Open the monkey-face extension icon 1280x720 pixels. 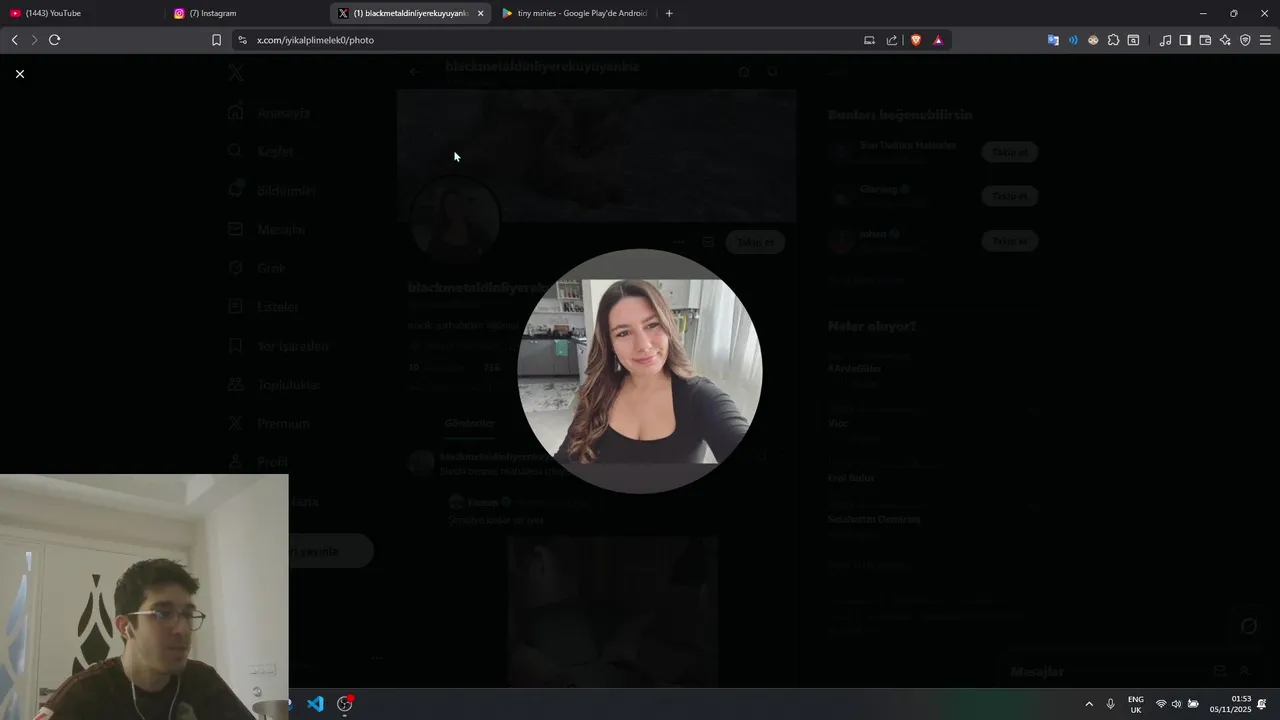pos(1093,40)
